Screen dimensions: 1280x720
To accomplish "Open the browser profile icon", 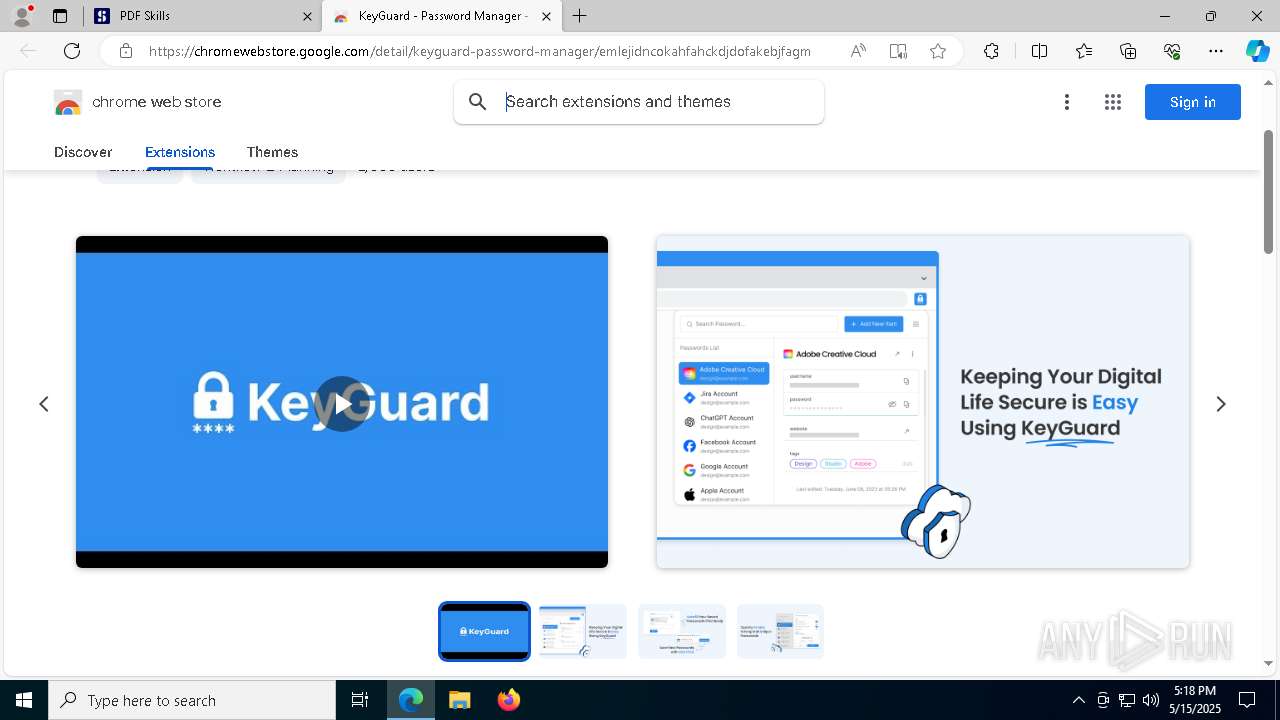I will click(22, 16).
